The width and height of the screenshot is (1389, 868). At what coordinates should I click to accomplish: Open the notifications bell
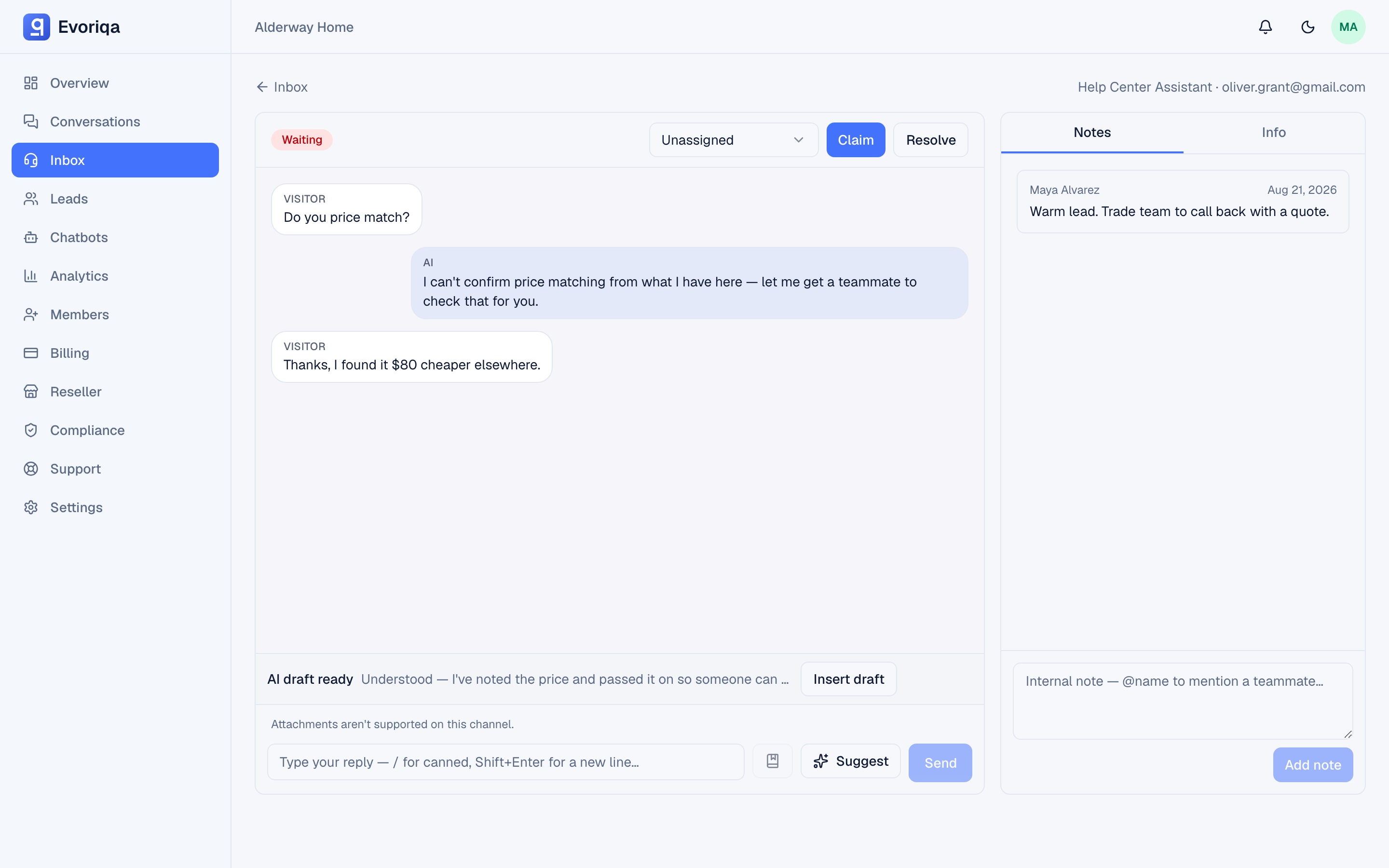pos(1265,27)
